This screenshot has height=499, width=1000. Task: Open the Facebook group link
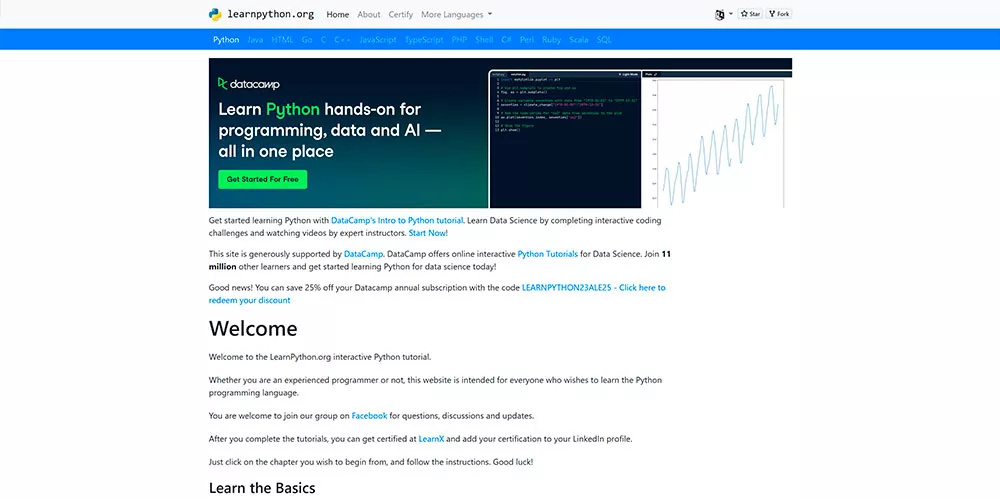pos(369,416)
